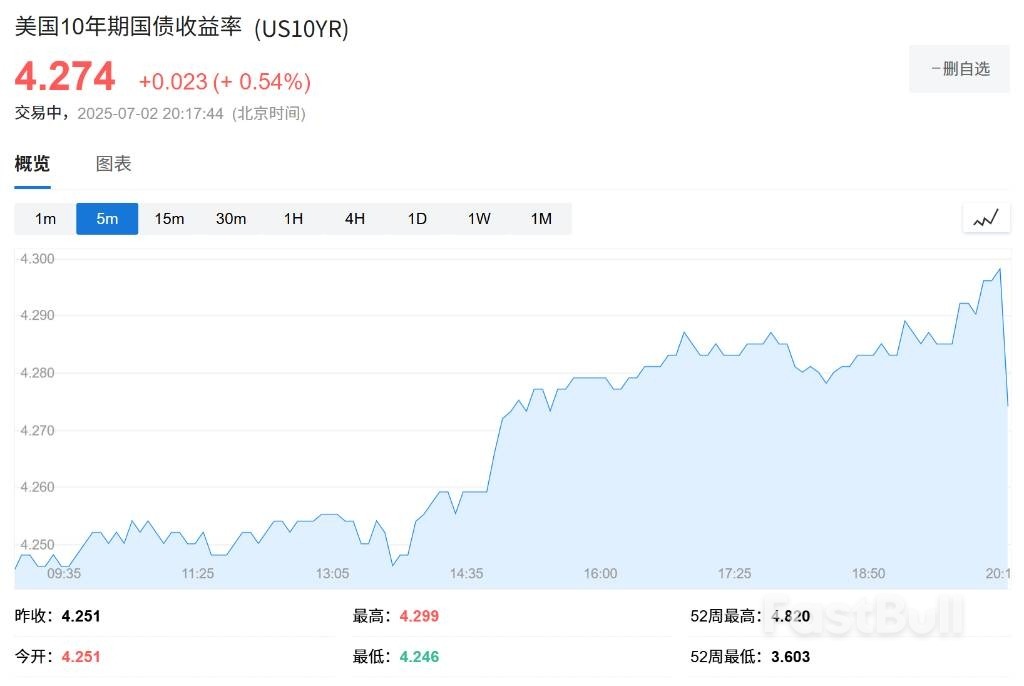Show the 1M monthly chart

pos(541,219)
